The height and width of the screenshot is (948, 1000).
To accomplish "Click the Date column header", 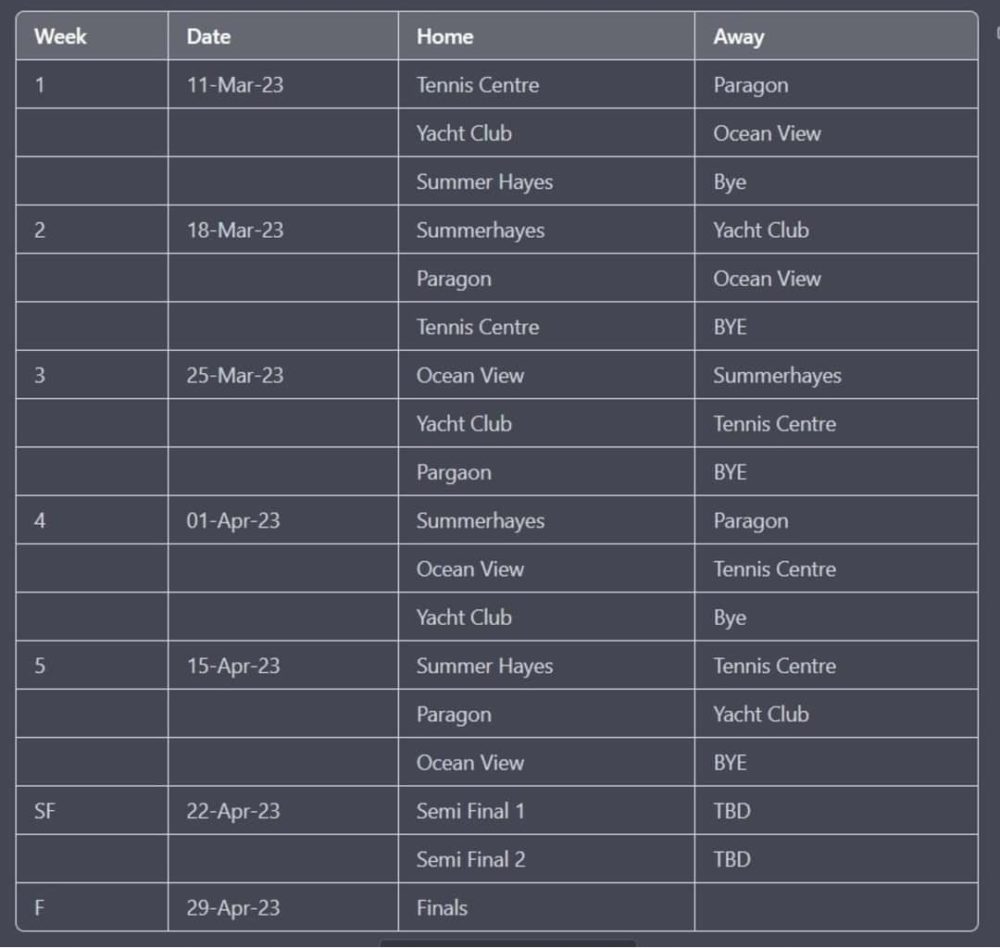I will tap(283, 36).
